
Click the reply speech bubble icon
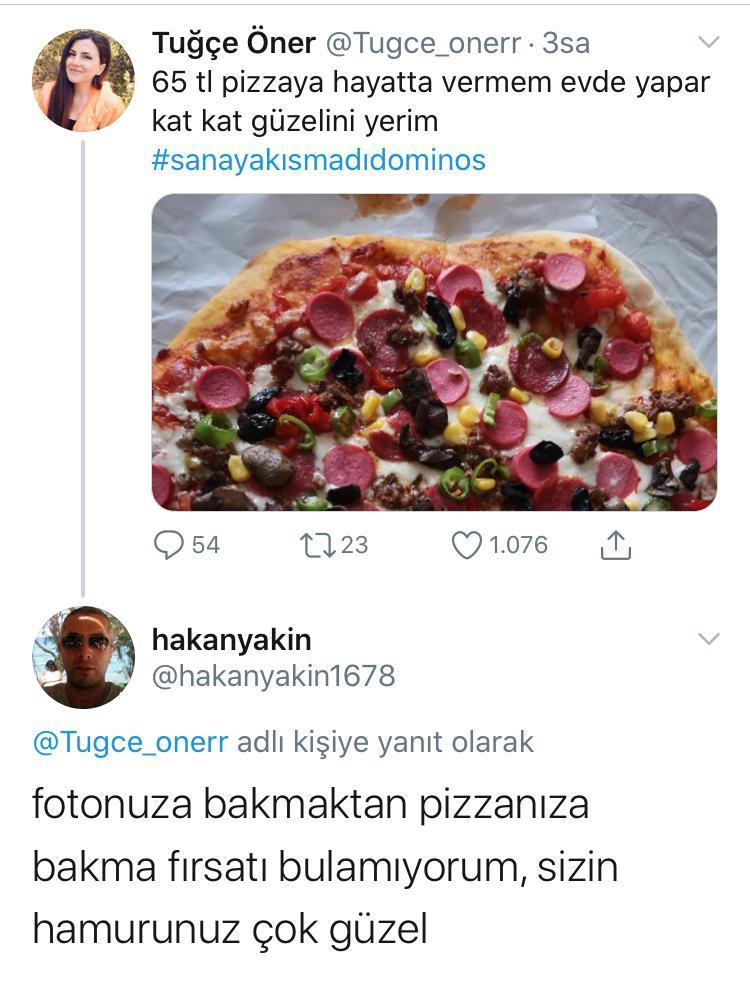click(169, 544)
